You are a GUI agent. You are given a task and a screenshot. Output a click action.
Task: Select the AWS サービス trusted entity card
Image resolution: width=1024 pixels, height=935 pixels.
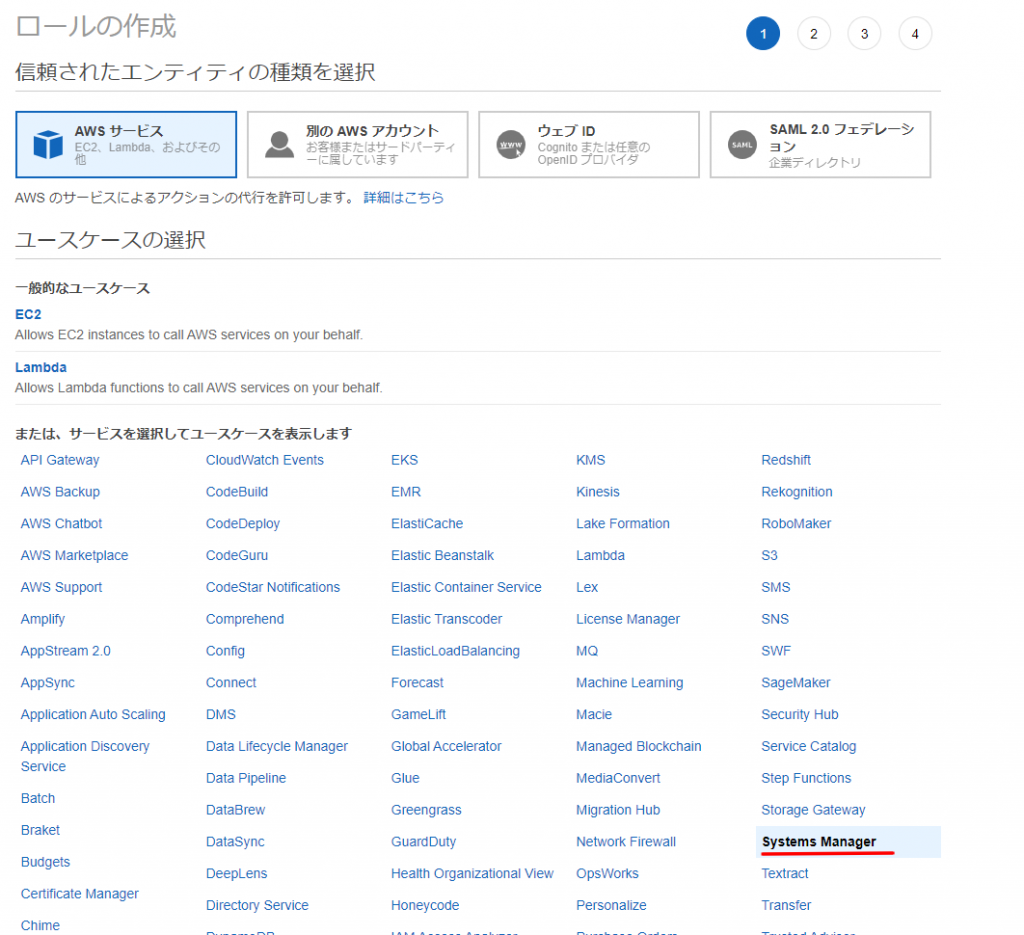(x=126, y=144)
